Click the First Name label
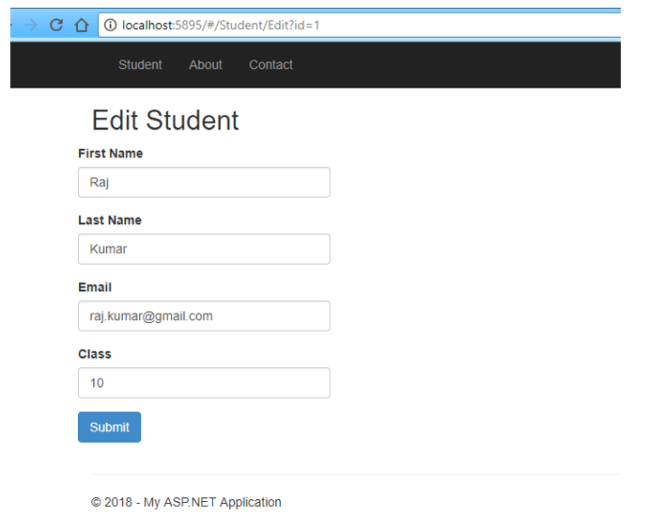 pyautogui.click(x=110, y=153)
